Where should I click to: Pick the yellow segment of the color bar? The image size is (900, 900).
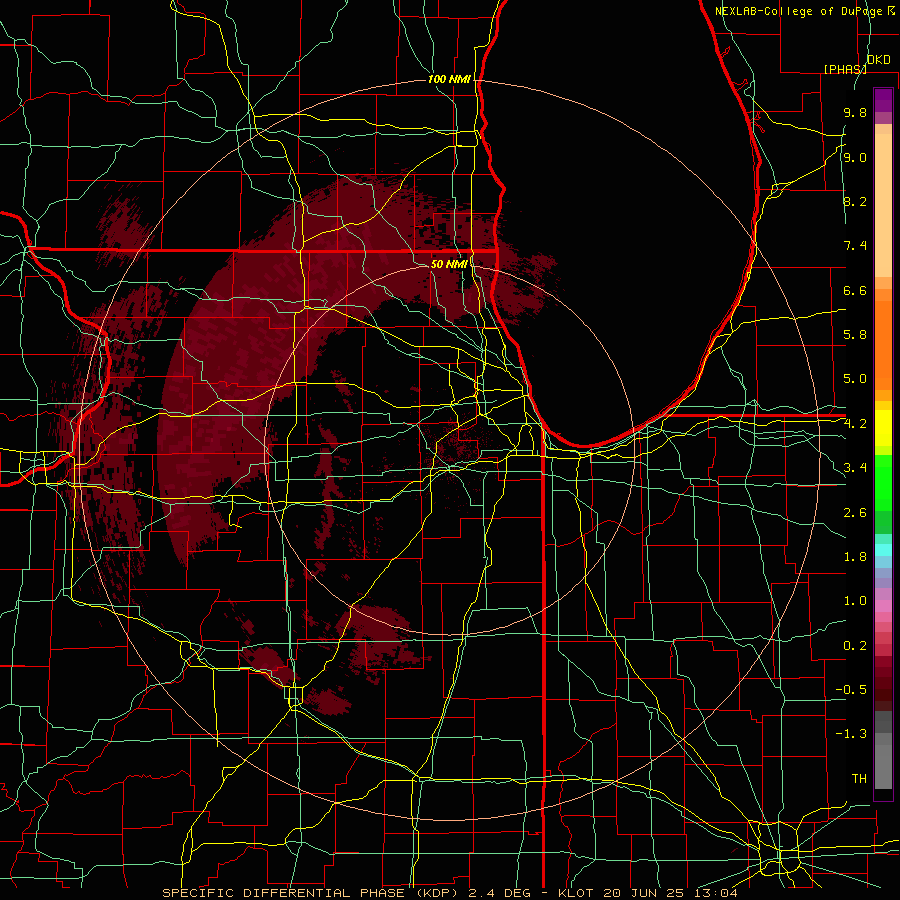(x=883, y=428)
